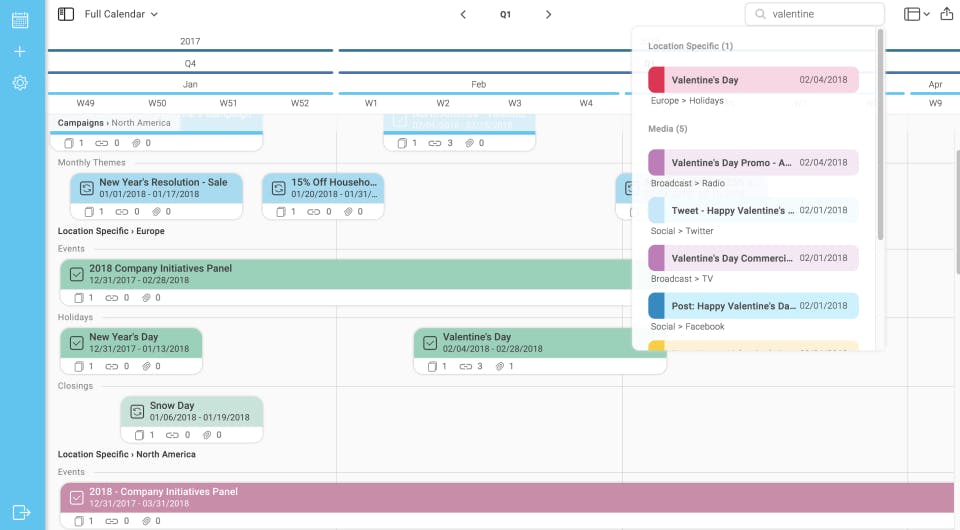The width and height of the screenshot is (960, 530).
Task: Click the recurring icon on Snow Day card
Action: click(x=137, y=411)
